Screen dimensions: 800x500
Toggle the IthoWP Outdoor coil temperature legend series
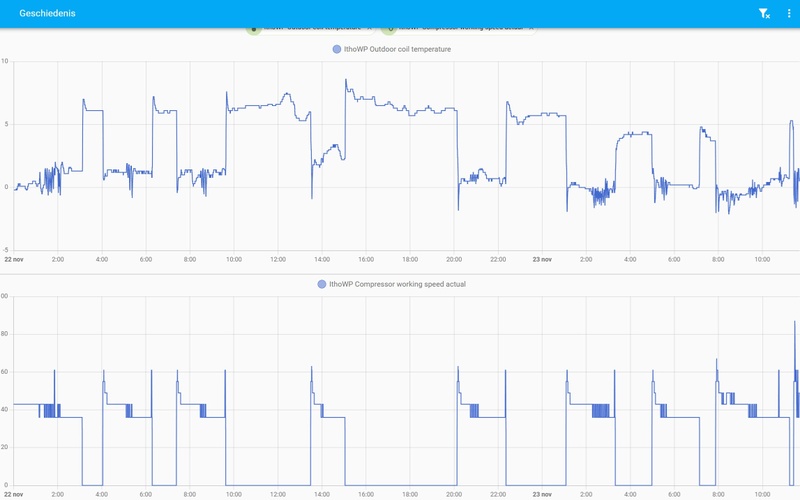pos(392,49)
